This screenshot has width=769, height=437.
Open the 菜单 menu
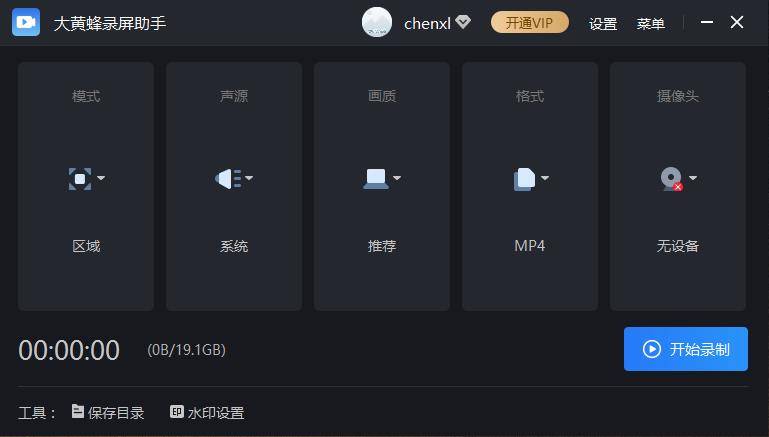tap(651, 24)
